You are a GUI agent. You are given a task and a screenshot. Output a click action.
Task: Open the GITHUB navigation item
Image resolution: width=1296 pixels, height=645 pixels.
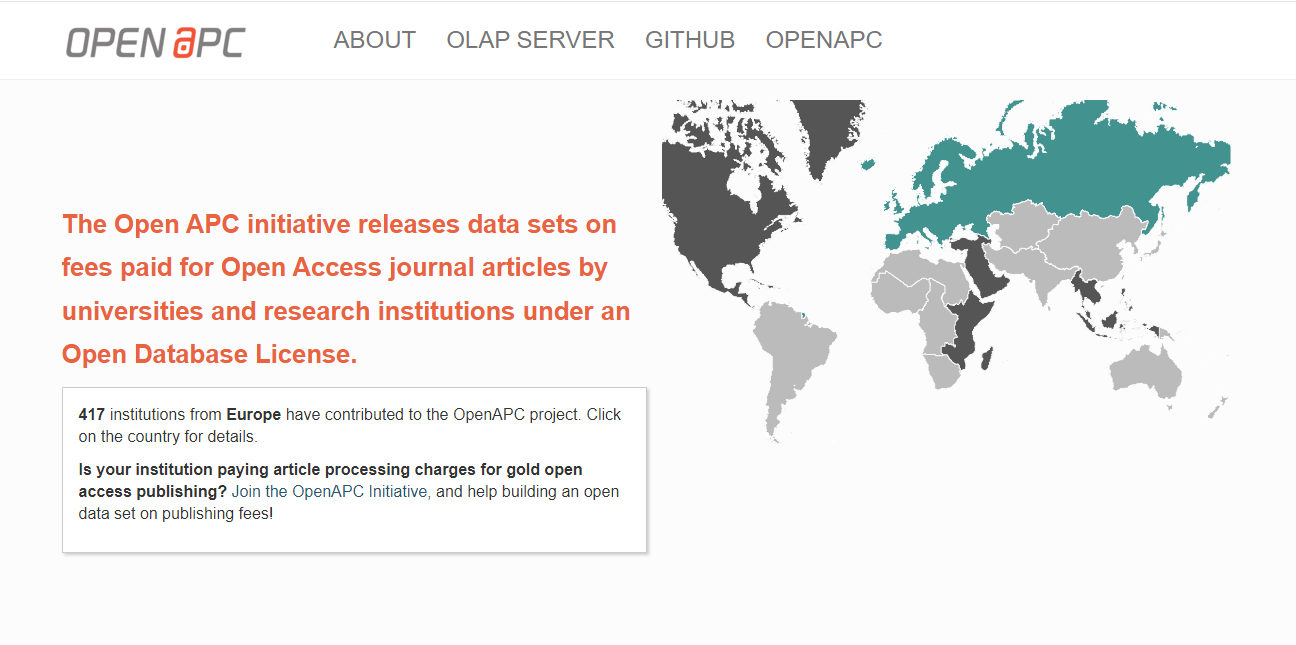(x=690, y=40)
